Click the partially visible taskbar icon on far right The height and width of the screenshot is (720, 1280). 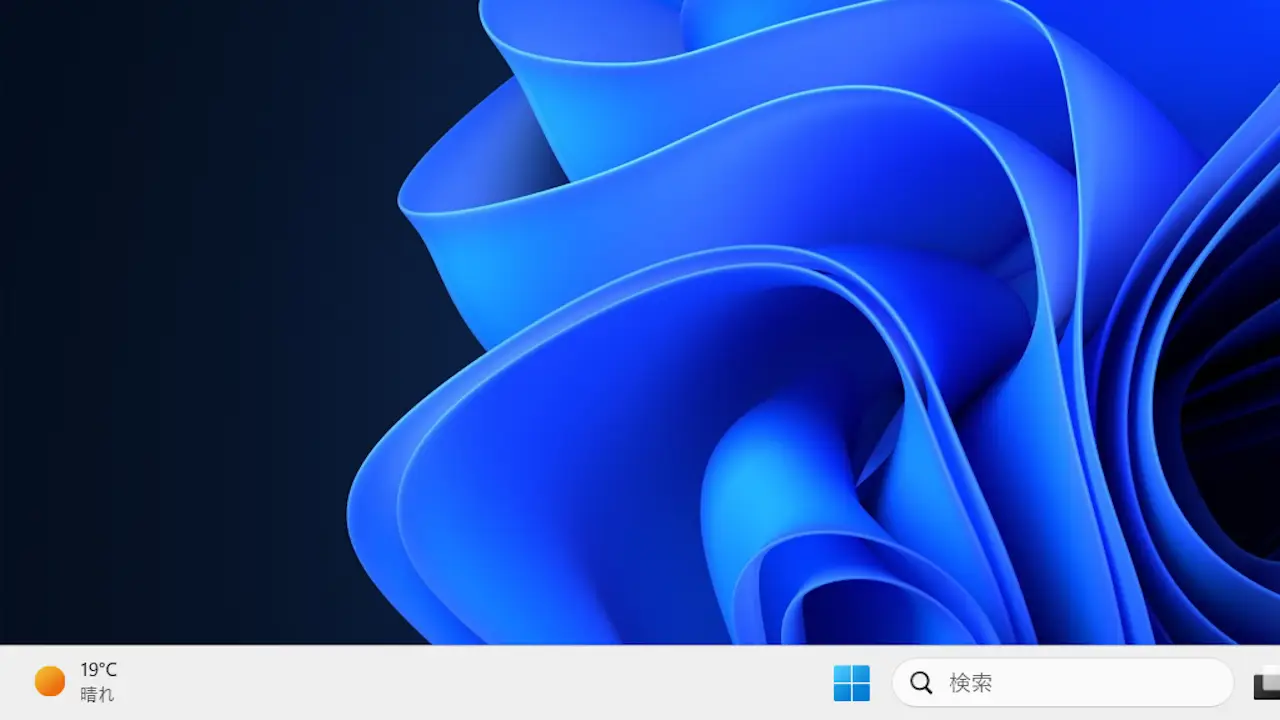[x=1269, y=687]
